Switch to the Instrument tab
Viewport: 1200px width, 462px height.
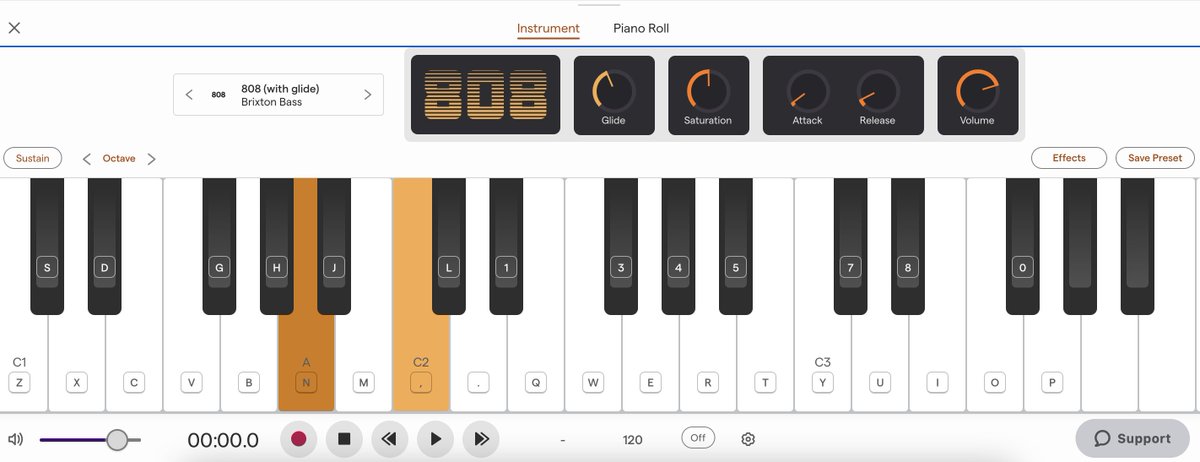tap(548, 28)
